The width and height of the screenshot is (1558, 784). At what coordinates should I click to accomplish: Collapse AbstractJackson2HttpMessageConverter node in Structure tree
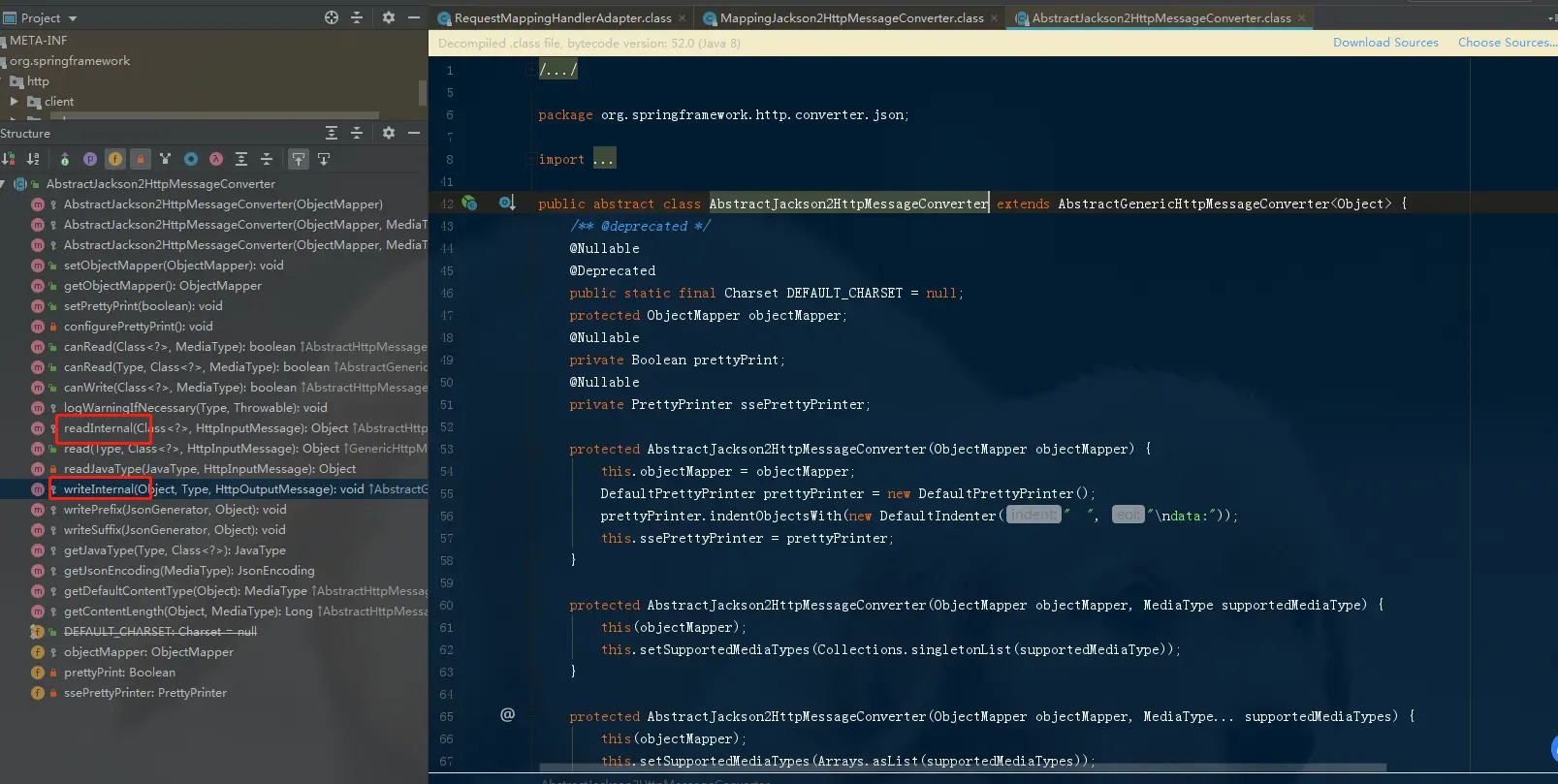coord(4,183)
